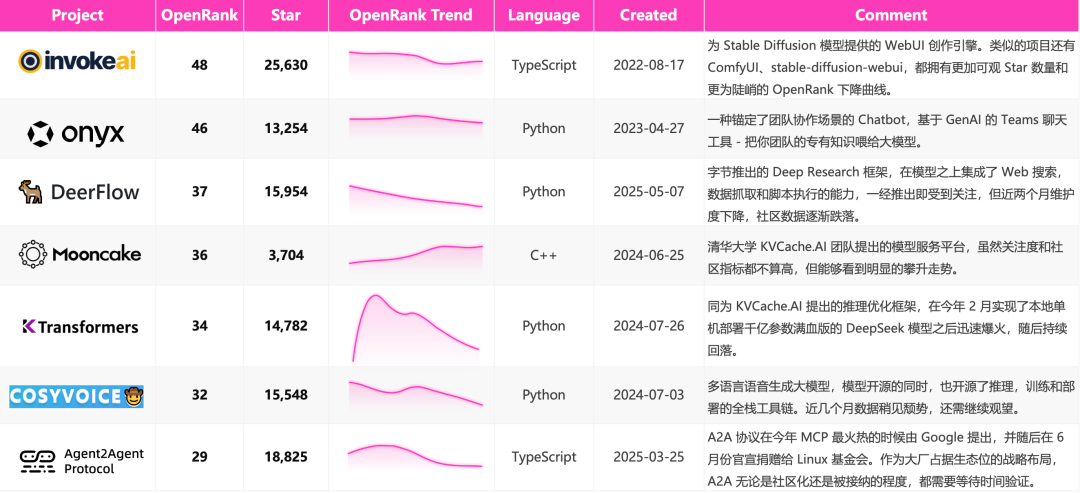Click the star count 15,548
Image resolution: width=1080 pixels, height=493 pixels.
pos(286,395)
